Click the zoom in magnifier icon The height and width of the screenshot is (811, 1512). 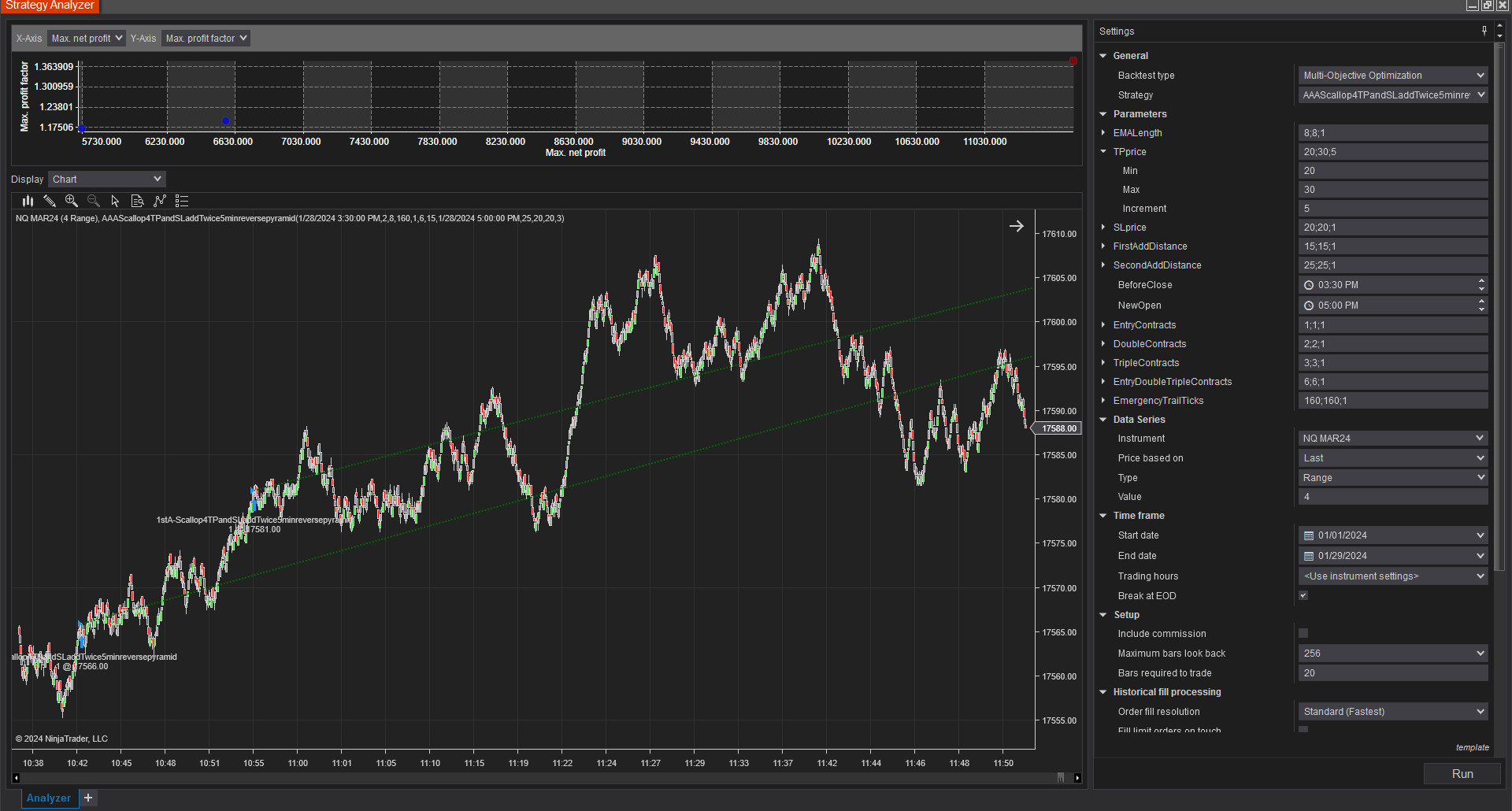tap(72, 201)
